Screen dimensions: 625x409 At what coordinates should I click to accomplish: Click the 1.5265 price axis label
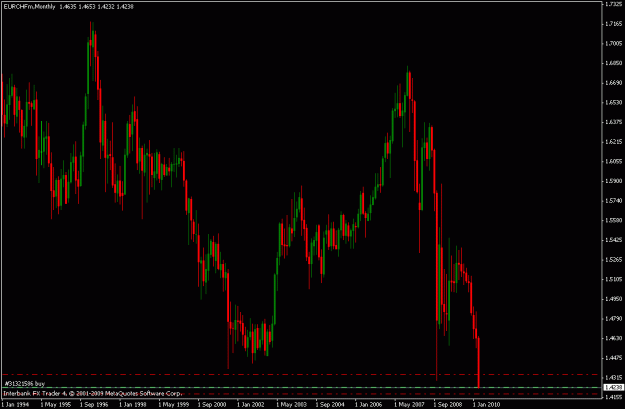(614, 260)
